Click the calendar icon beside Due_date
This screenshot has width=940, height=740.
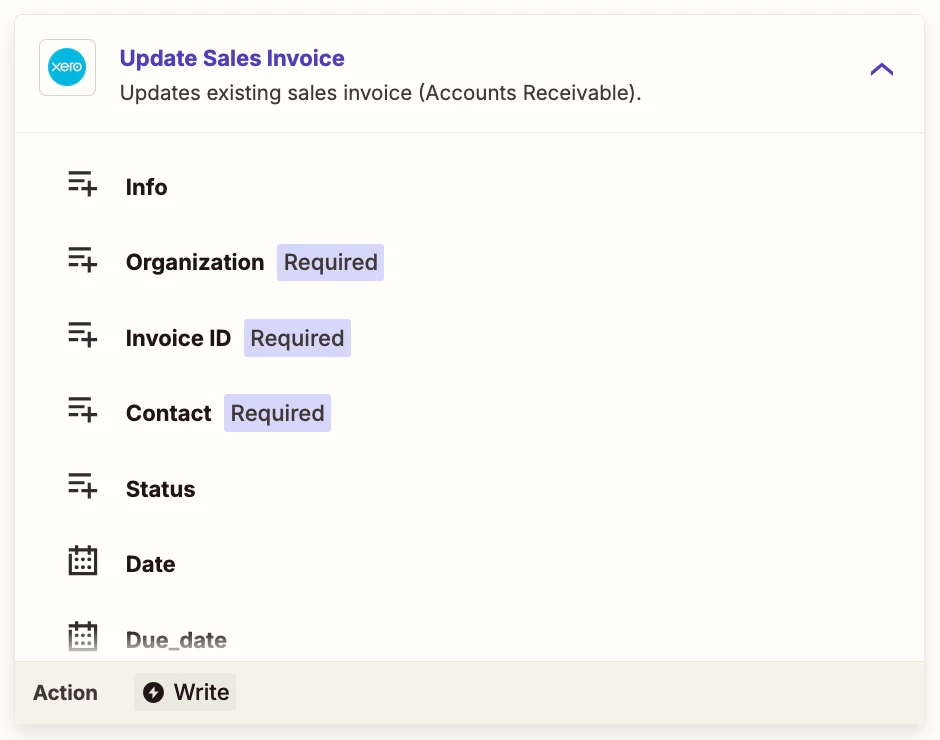click(83, 636)
